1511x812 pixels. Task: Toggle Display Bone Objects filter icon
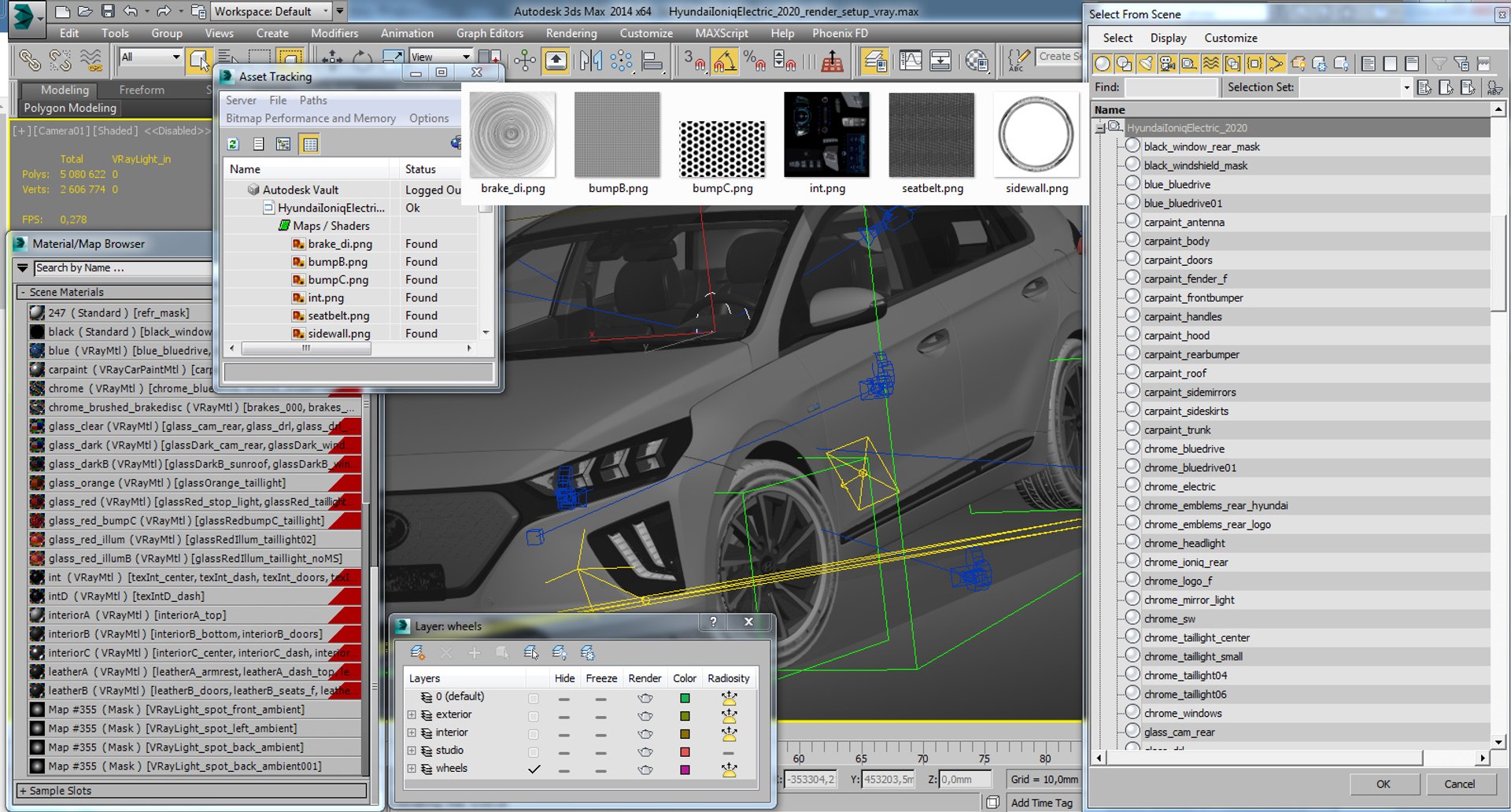point(1276,64)
